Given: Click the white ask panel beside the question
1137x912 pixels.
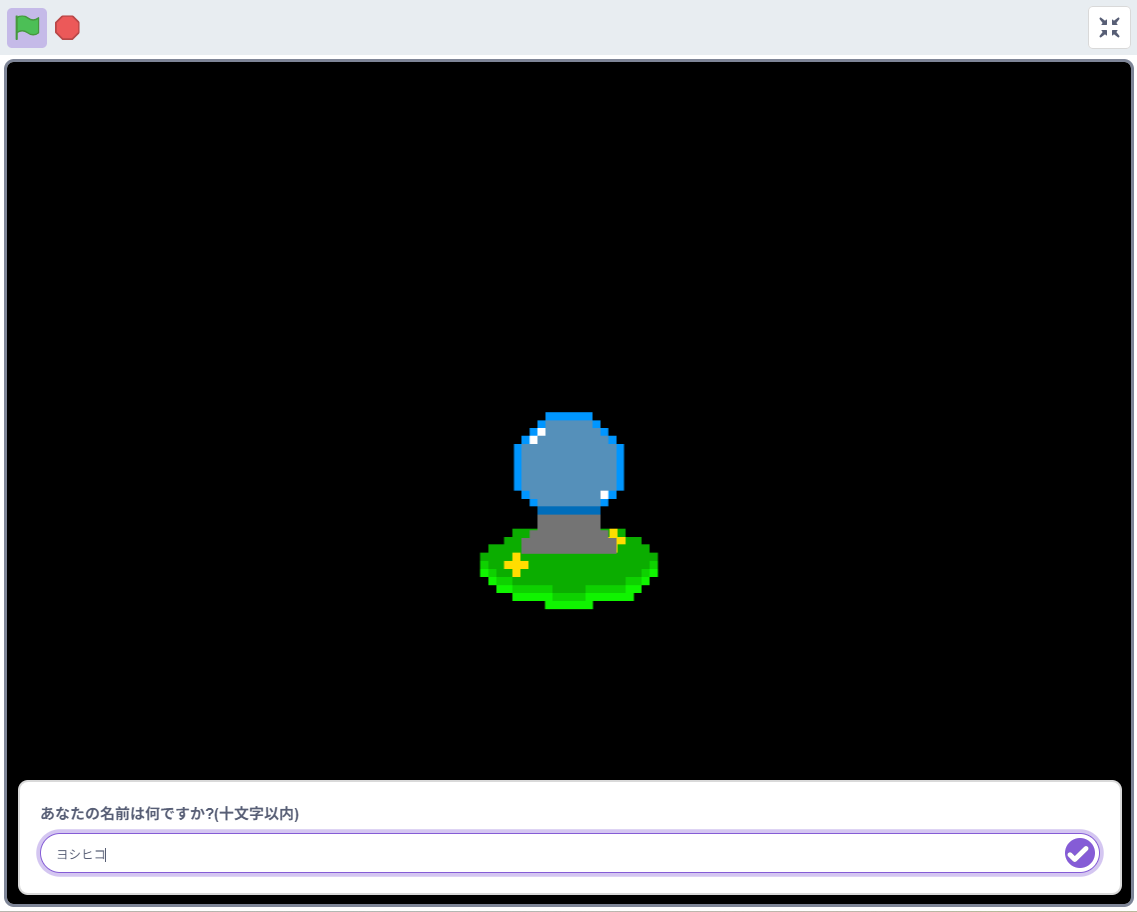Looking at the screenshot, I should pyautogui.click(x=700, y=811).
